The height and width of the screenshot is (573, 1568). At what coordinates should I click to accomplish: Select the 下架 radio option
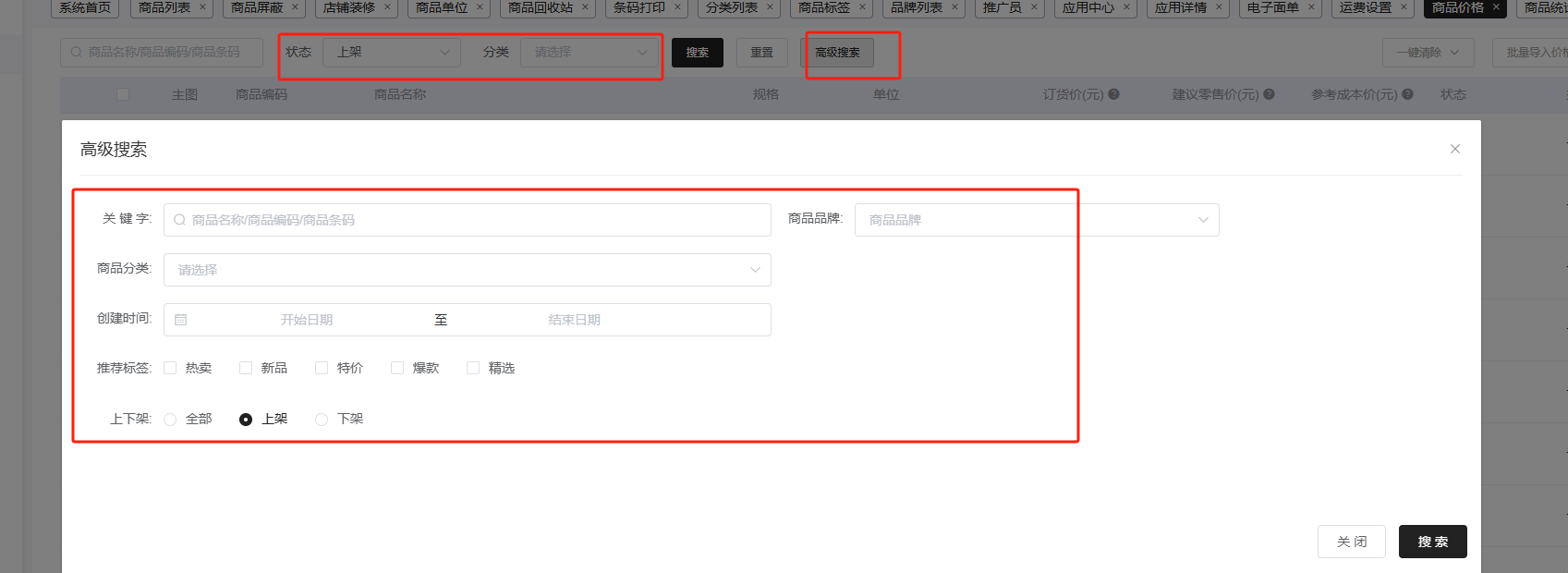coord(322,420)
